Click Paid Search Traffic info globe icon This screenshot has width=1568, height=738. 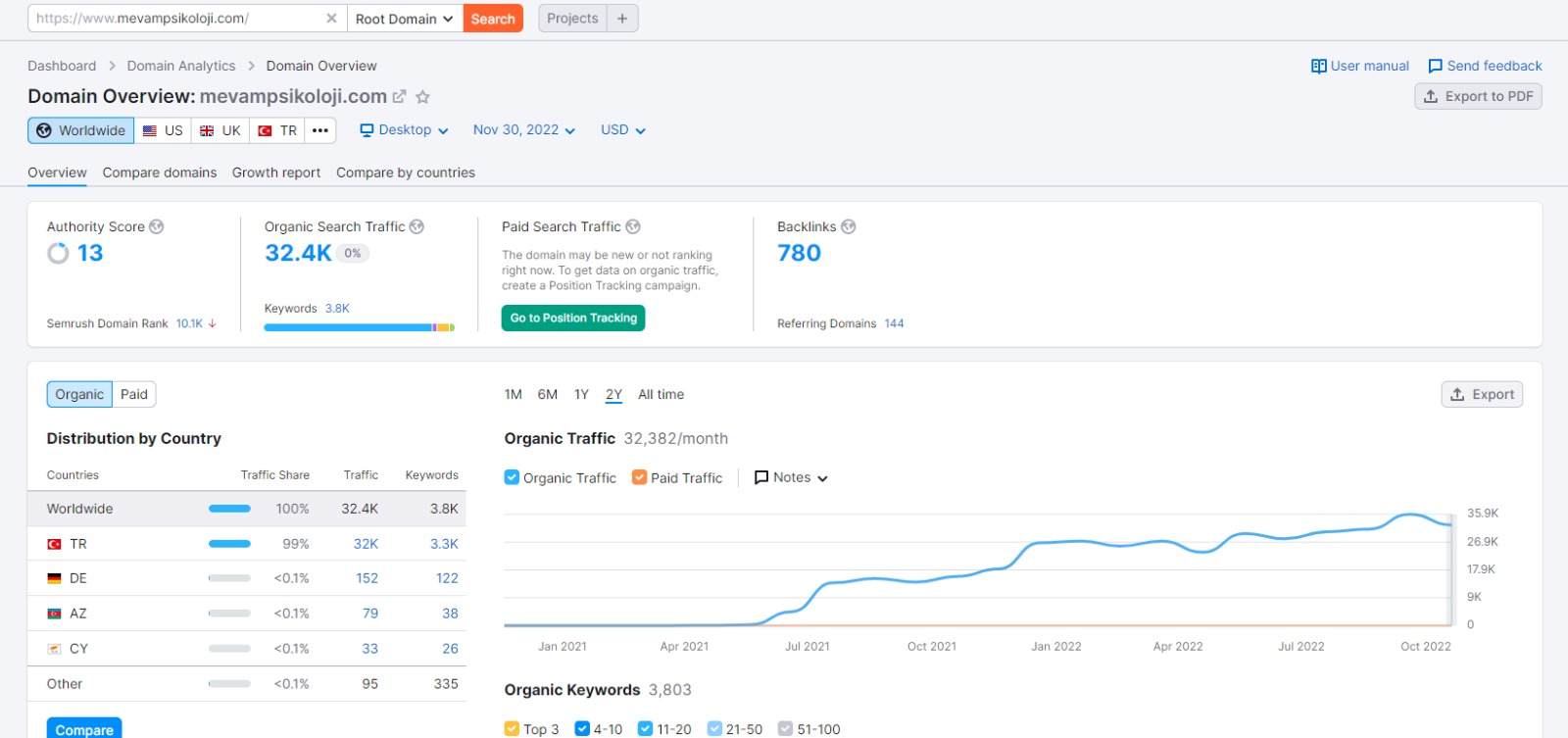pos(633,226)
